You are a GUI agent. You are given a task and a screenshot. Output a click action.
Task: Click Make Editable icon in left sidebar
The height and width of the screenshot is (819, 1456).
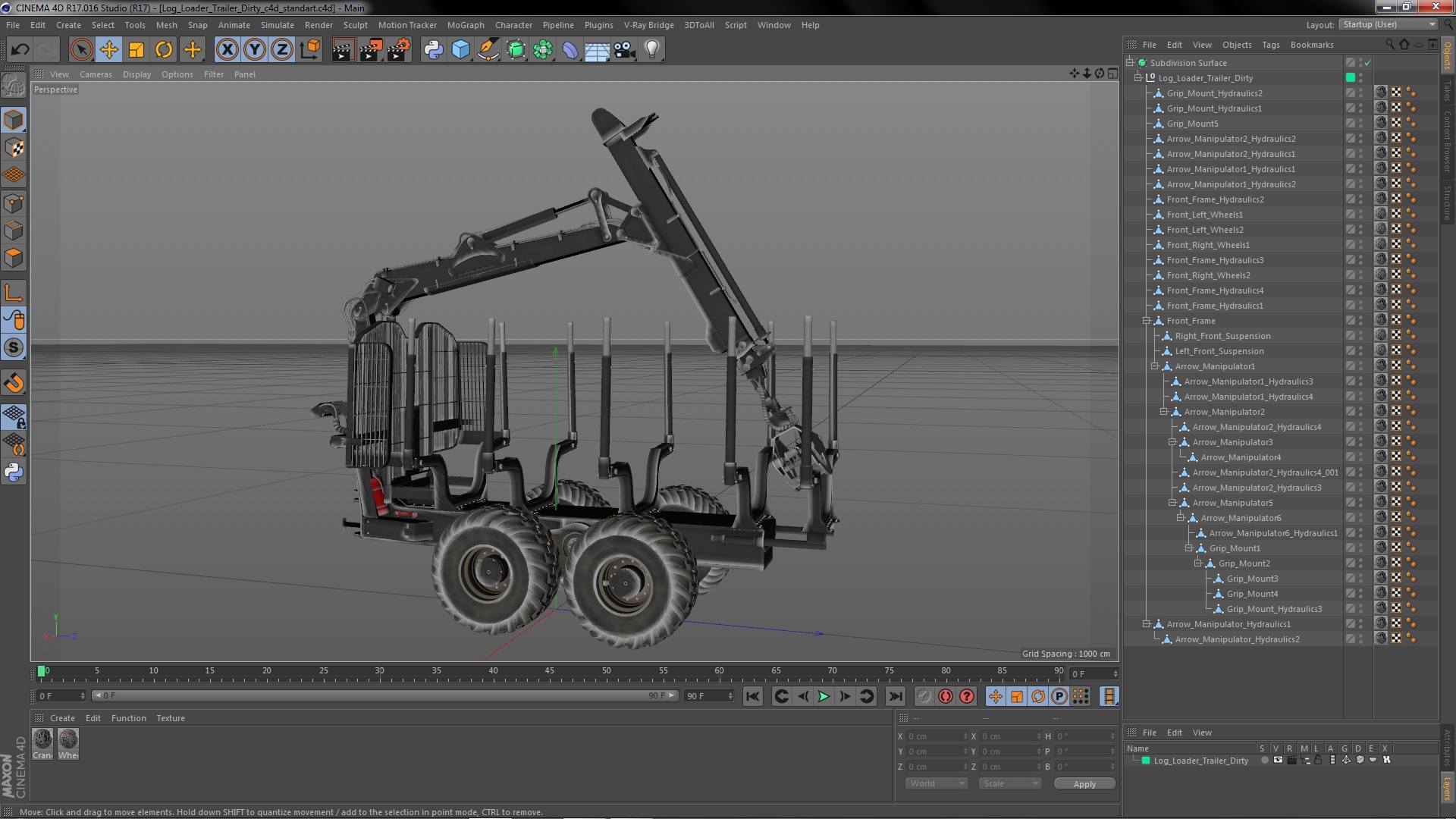[x=14, y=85]
